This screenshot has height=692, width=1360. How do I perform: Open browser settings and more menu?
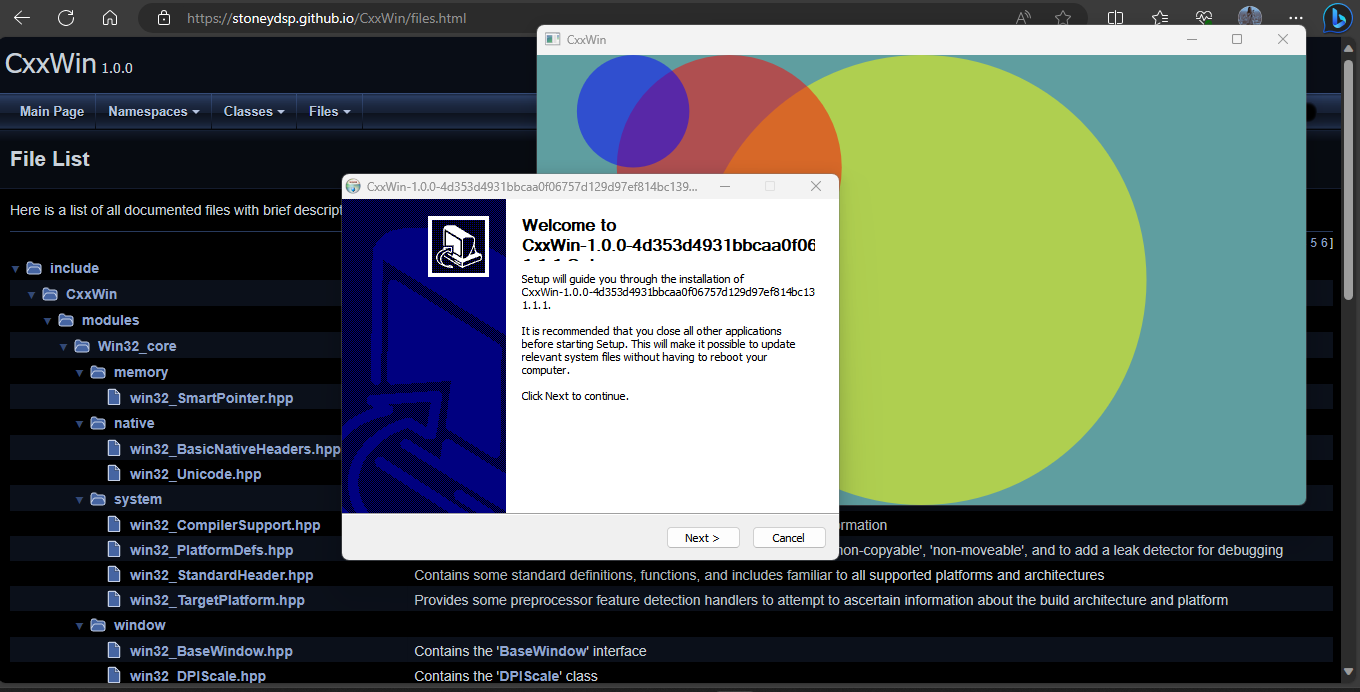(x=1296, y=18)
